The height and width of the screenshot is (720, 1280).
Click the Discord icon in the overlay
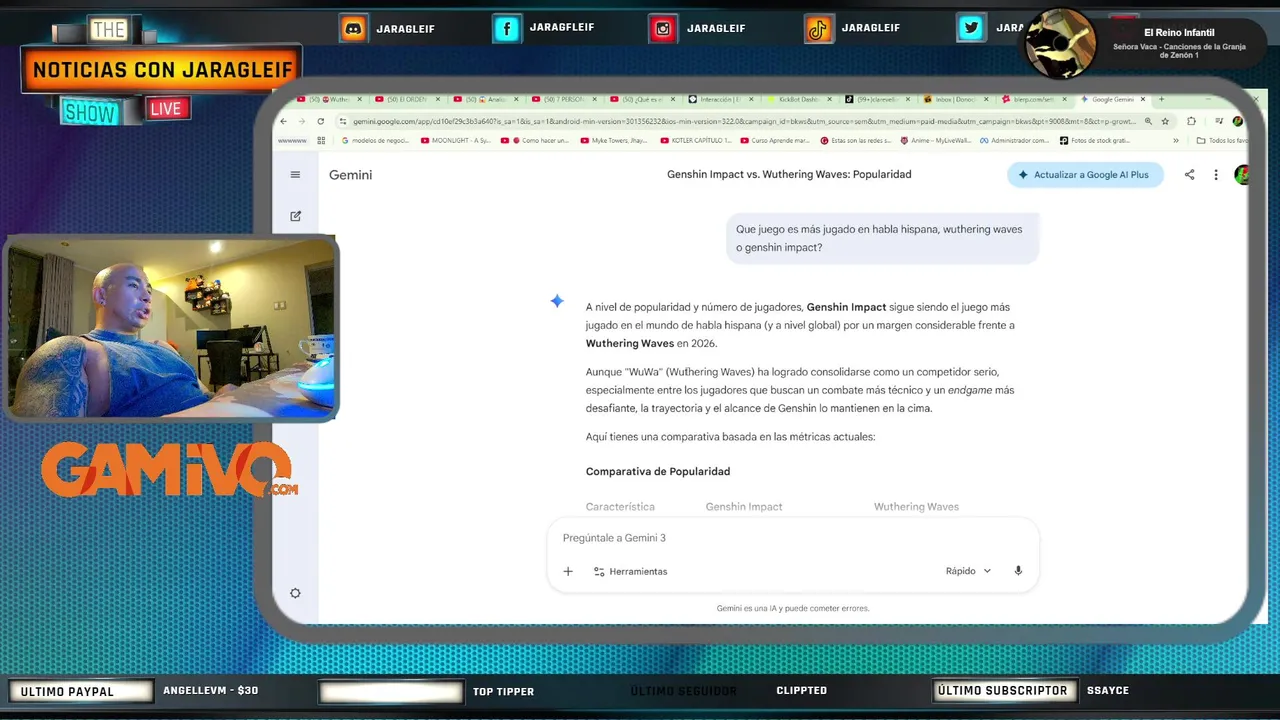point(353,29)
